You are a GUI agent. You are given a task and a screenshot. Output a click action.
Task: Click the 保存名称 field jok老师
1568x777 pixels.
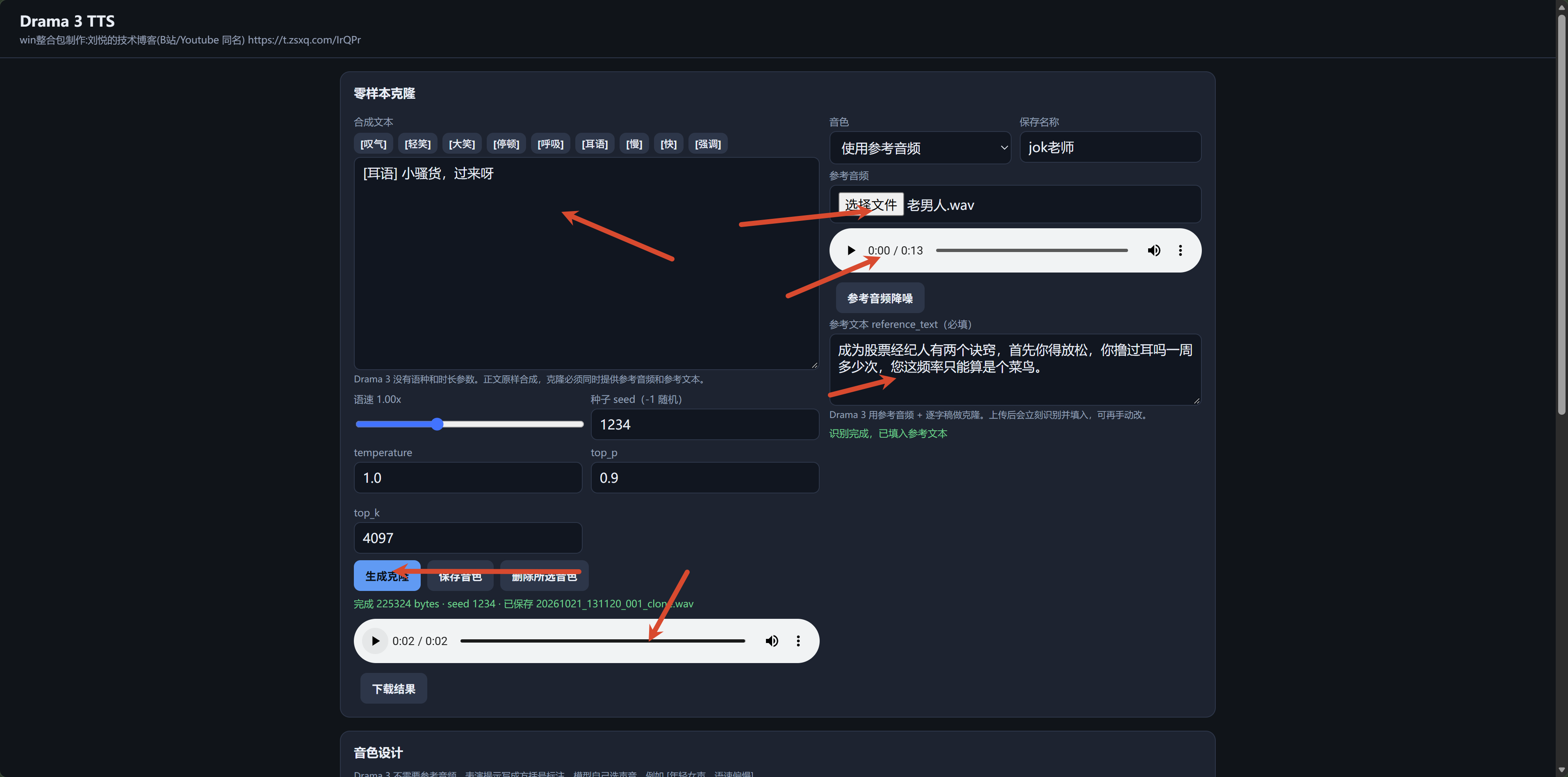1110,147
